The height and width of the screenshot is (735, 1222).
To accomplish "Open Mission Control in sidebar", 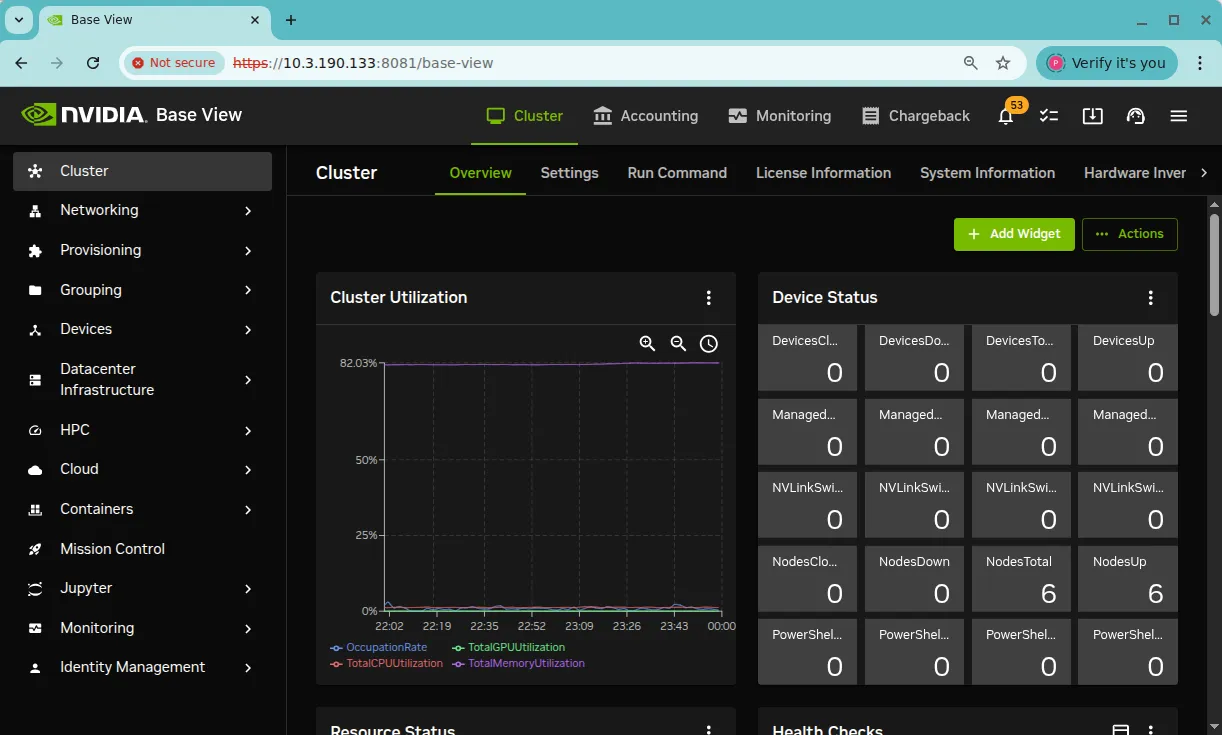I will point(142,549).
